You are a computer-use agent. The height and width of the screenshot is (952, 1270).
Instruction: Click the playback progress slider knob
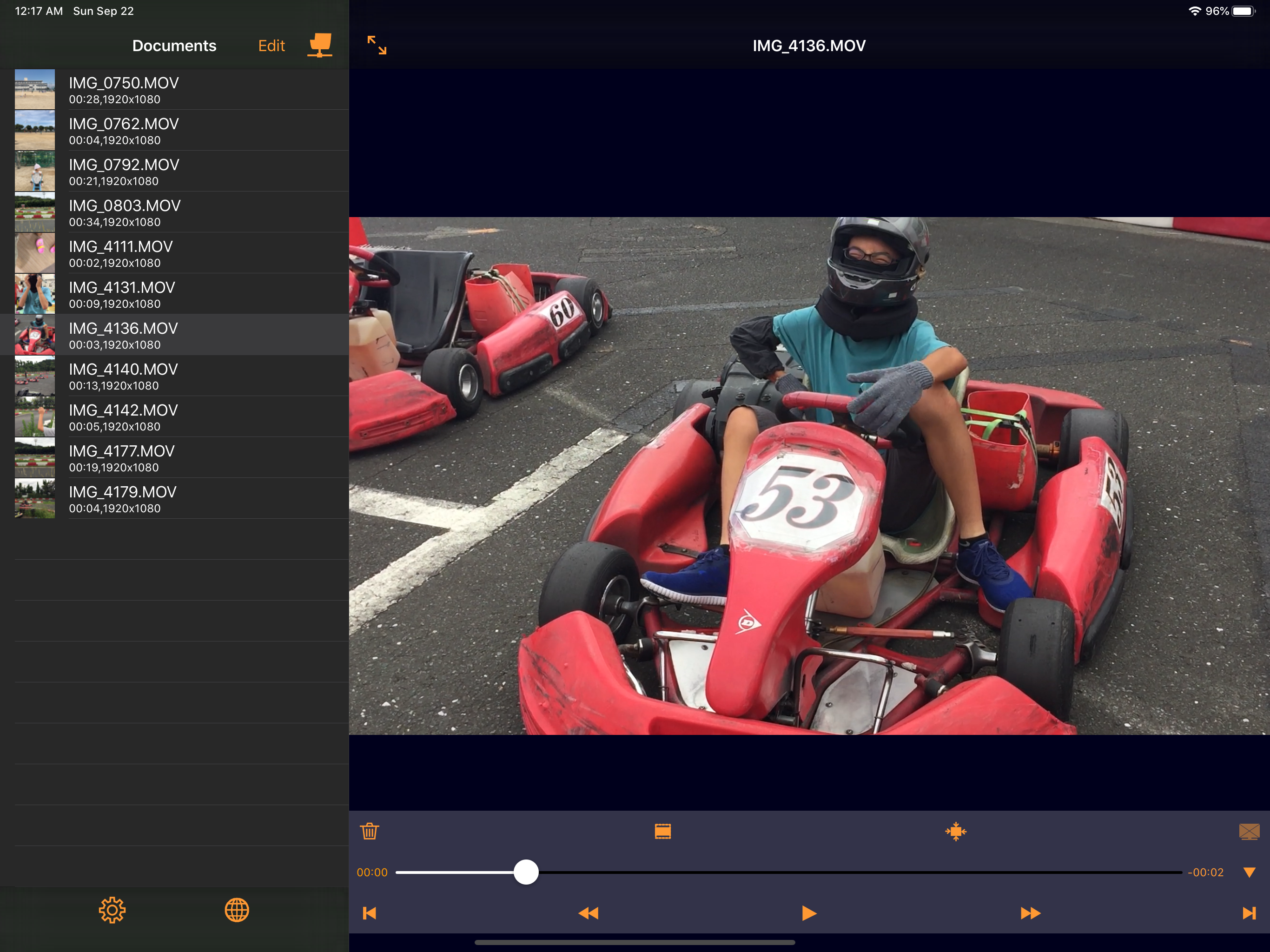(526, 872)
